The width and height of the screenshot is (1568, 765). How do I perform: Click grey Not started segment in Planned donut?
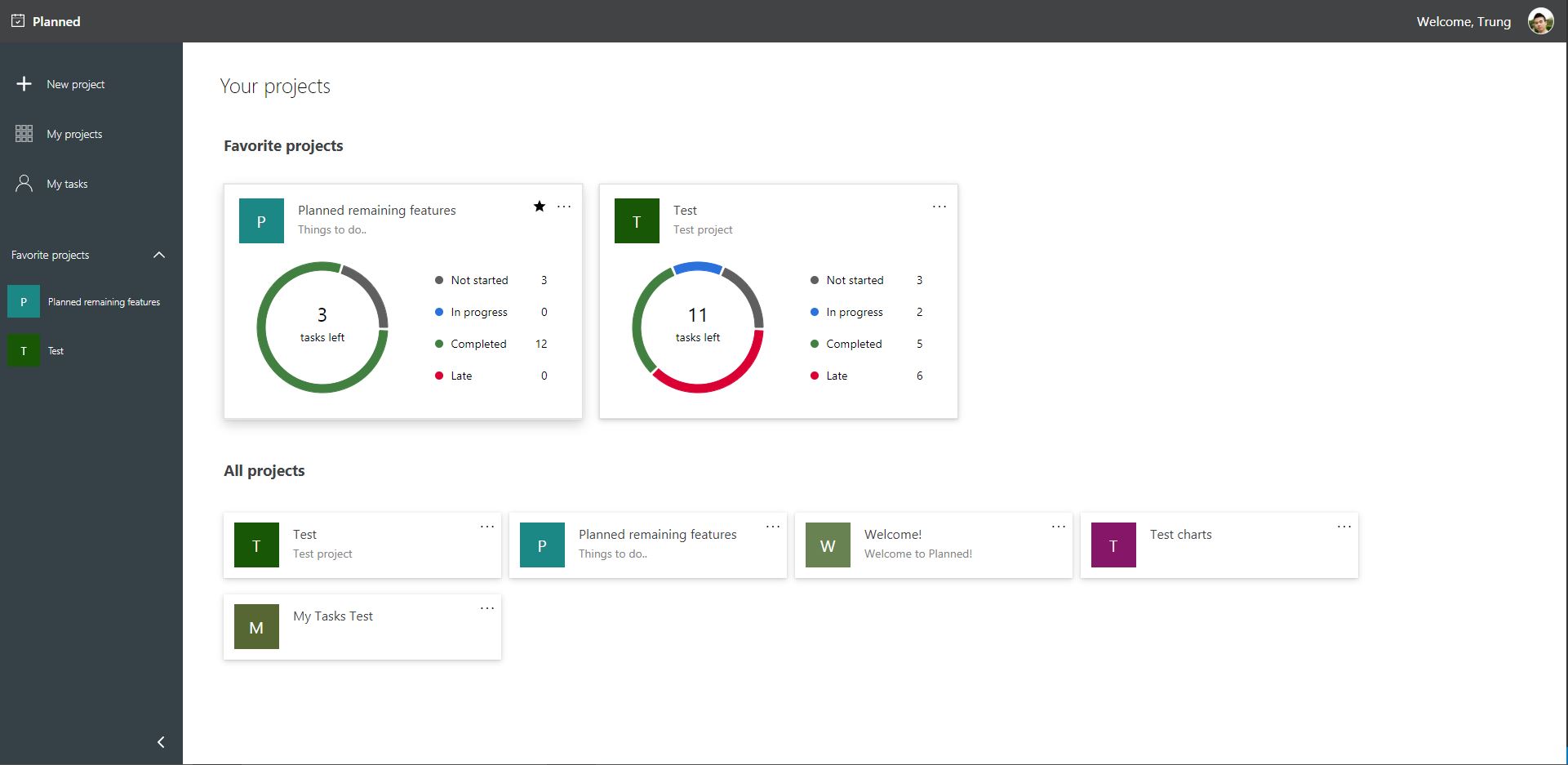click(371, 290)
